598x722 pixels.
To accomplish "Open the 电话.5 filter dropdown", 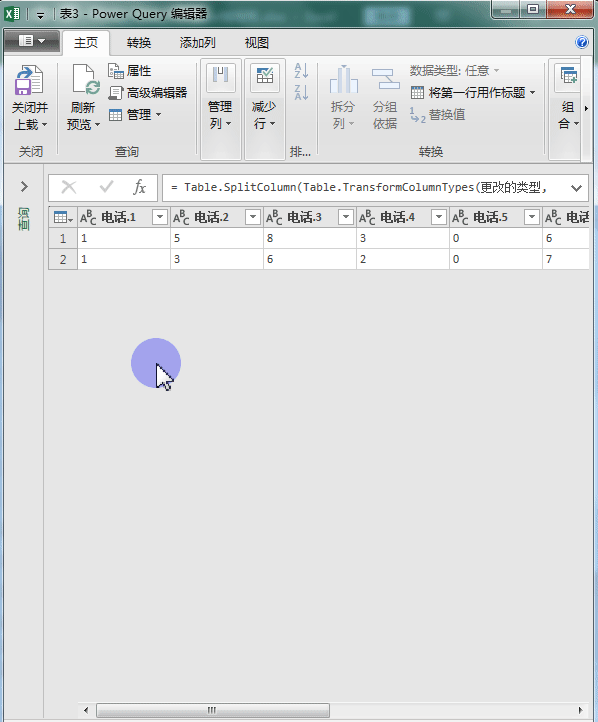I will (x=532, y=217).
